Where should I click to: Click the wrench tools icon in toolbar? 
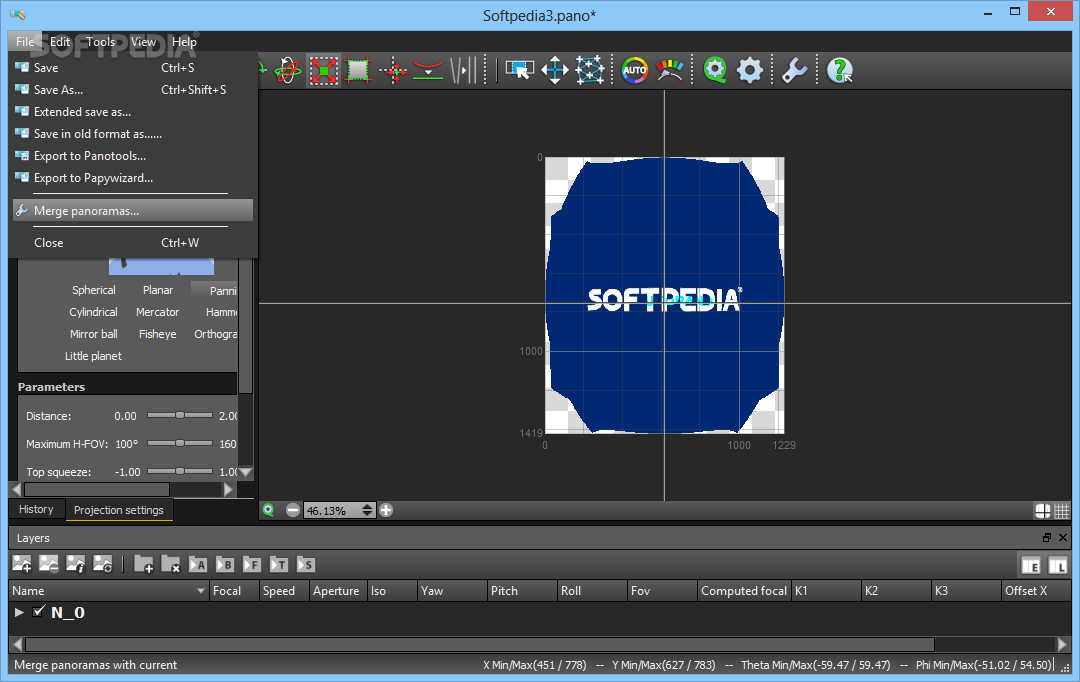tap(794, 70)
